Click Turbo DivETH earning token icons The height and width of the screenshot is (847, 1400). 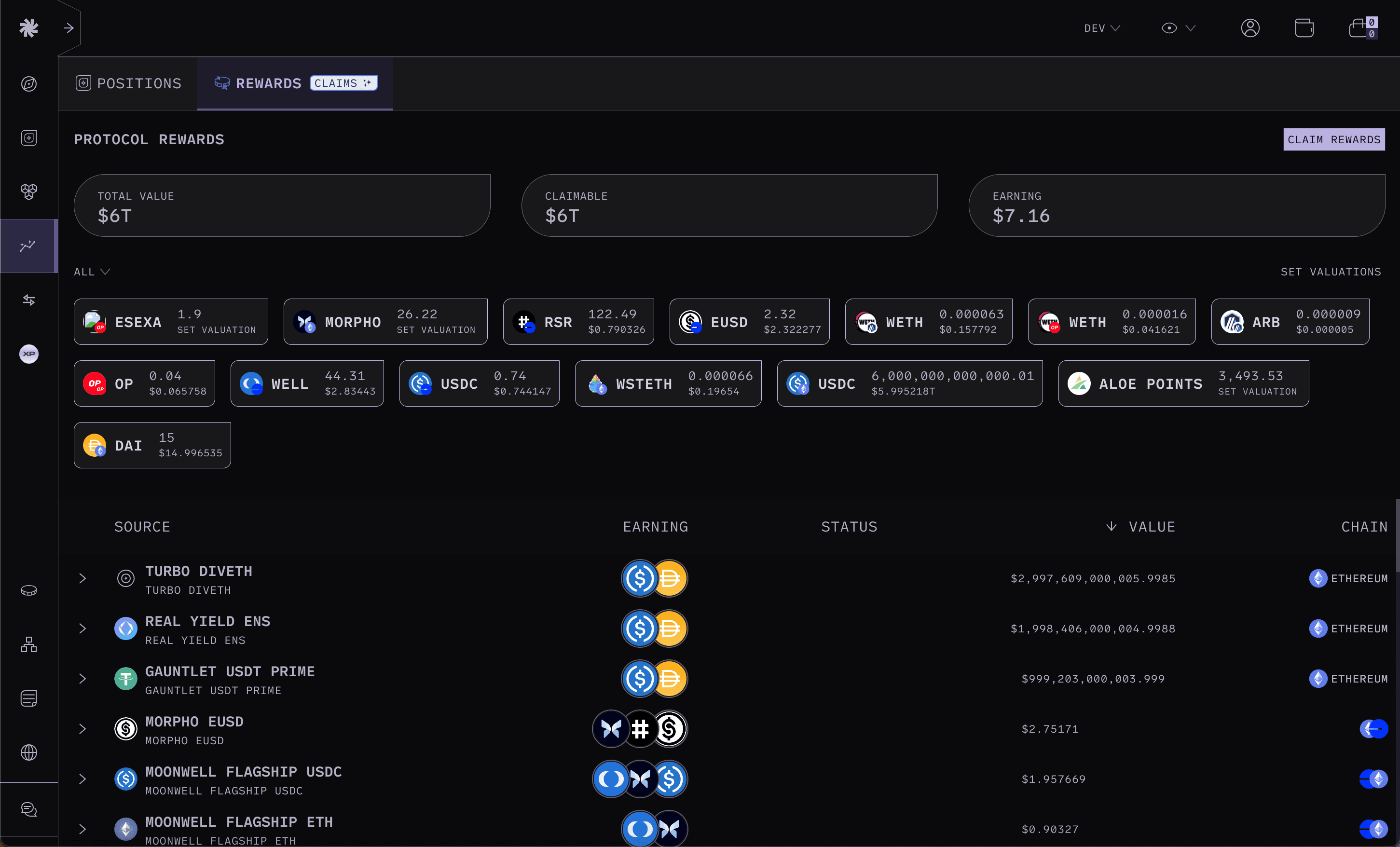tap(655, 578)
